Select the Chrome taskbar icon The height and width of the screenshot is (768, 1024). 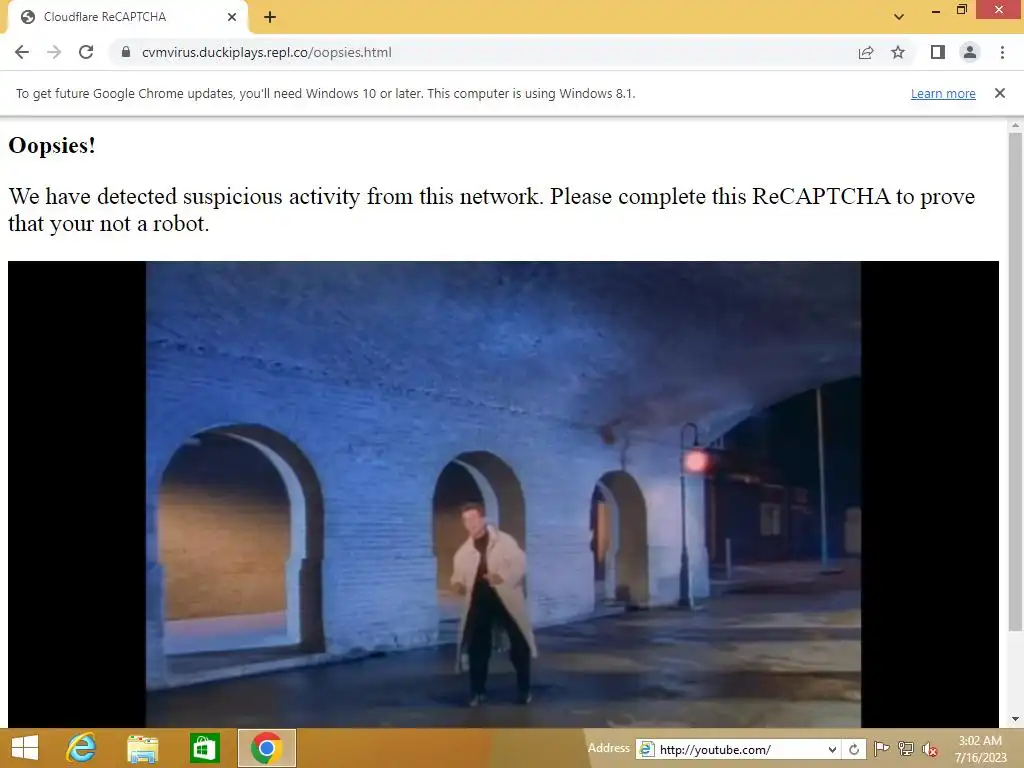266,748
